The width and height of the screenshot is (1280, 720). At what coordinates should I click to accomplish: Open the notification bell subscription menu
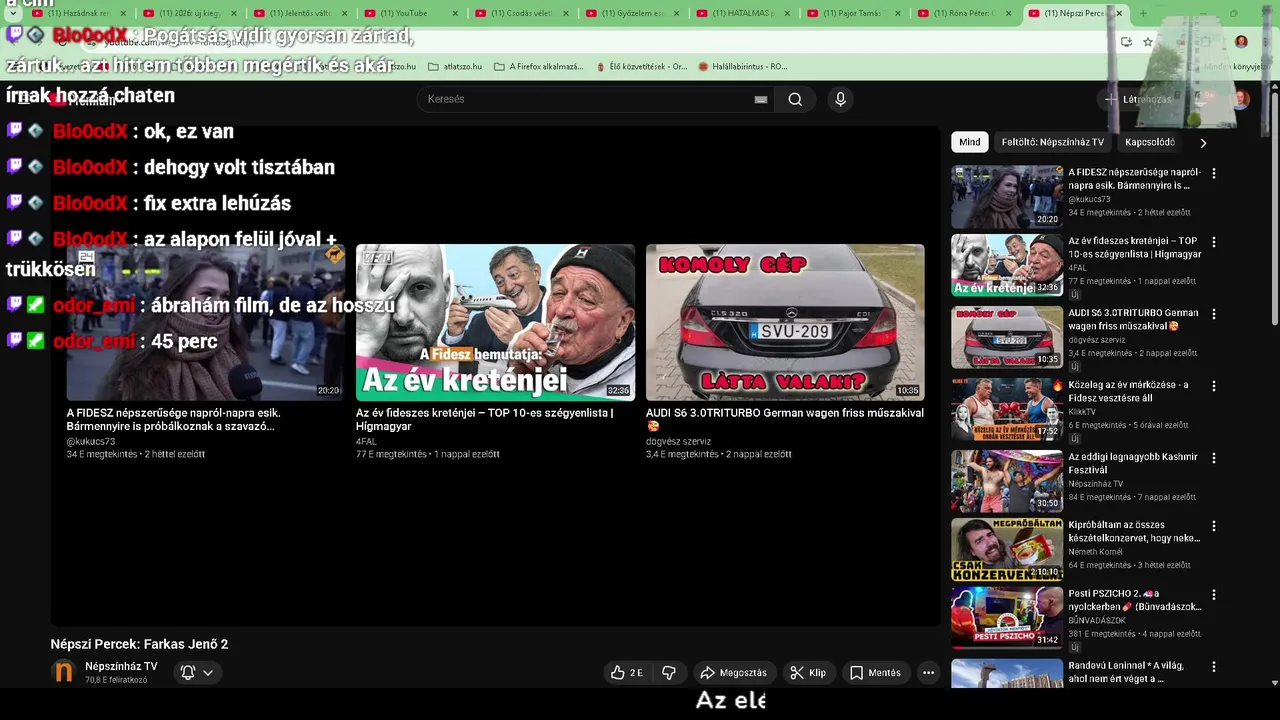tap(197, 673)
